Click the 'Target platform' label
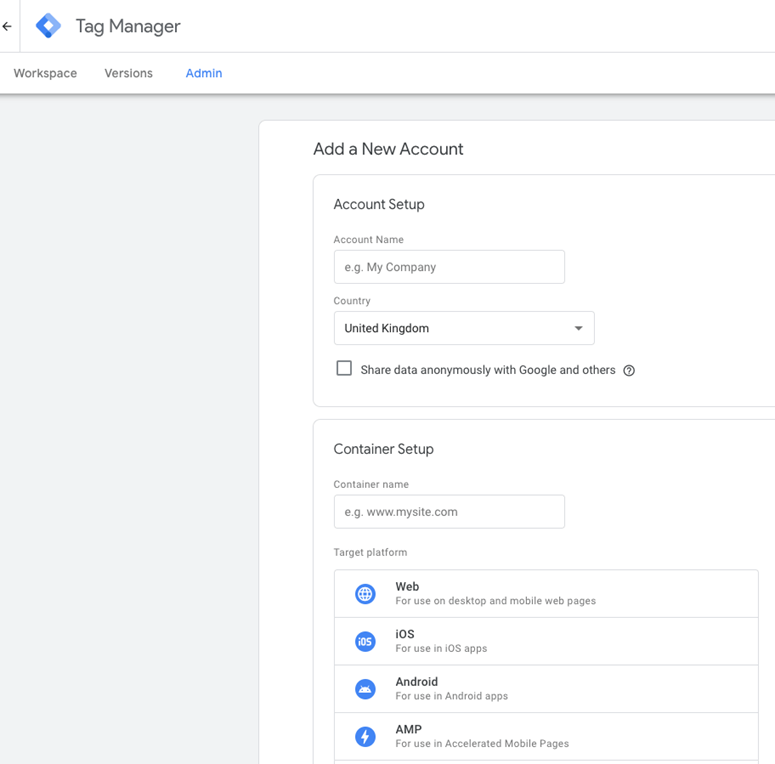 pyautogui.click(x=370, y=552)
